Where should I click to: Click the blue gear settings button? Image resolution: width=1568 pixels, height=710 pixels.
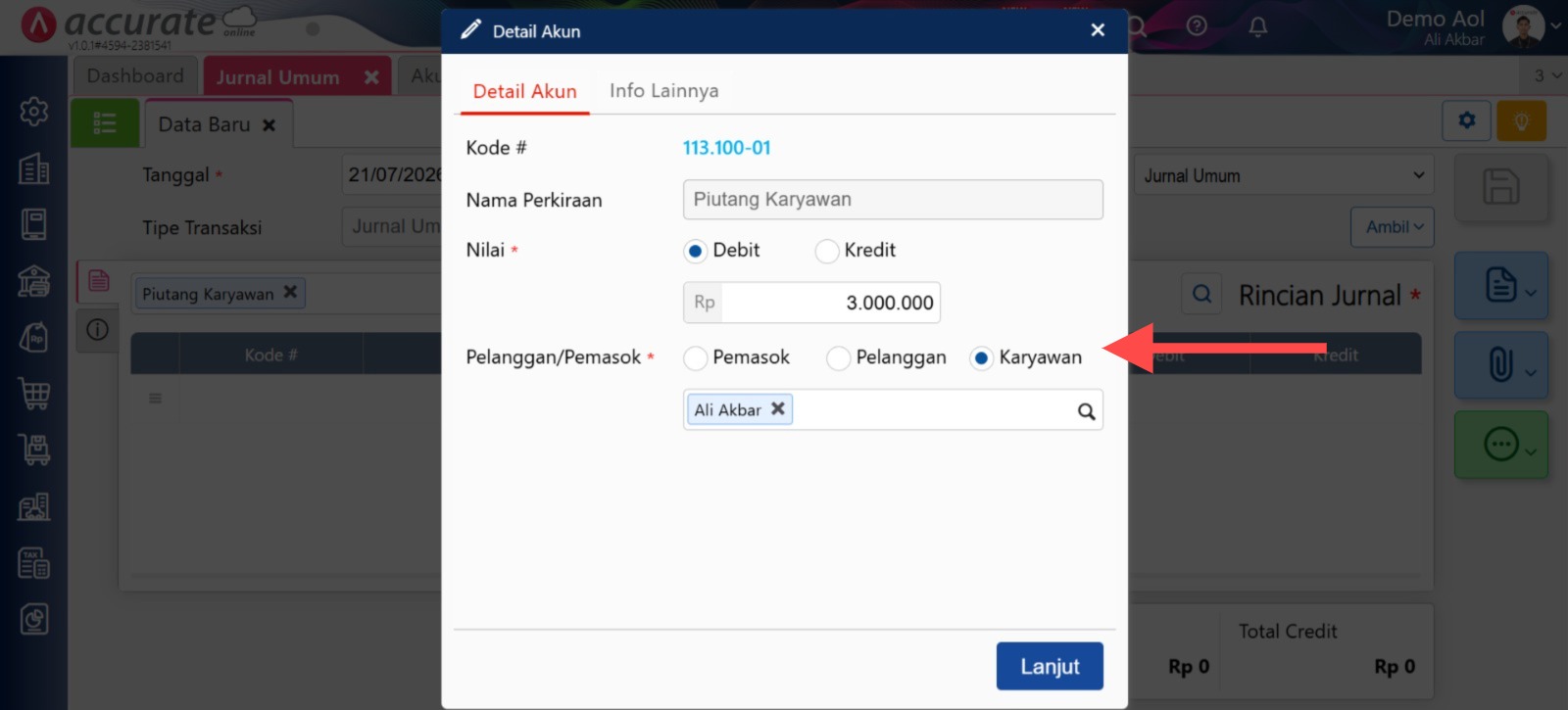pos(1466,120)
